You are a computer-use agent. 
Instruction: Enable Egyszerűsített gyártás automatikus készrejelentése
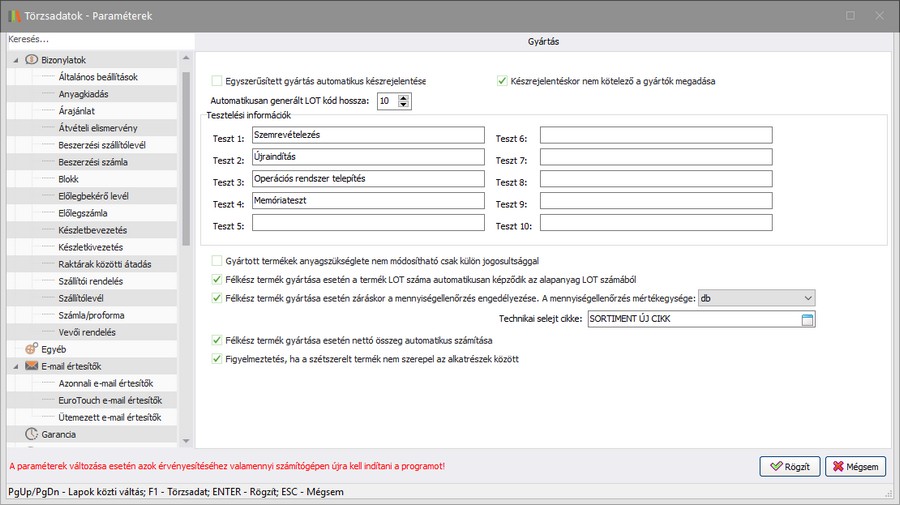coord(217,81)
